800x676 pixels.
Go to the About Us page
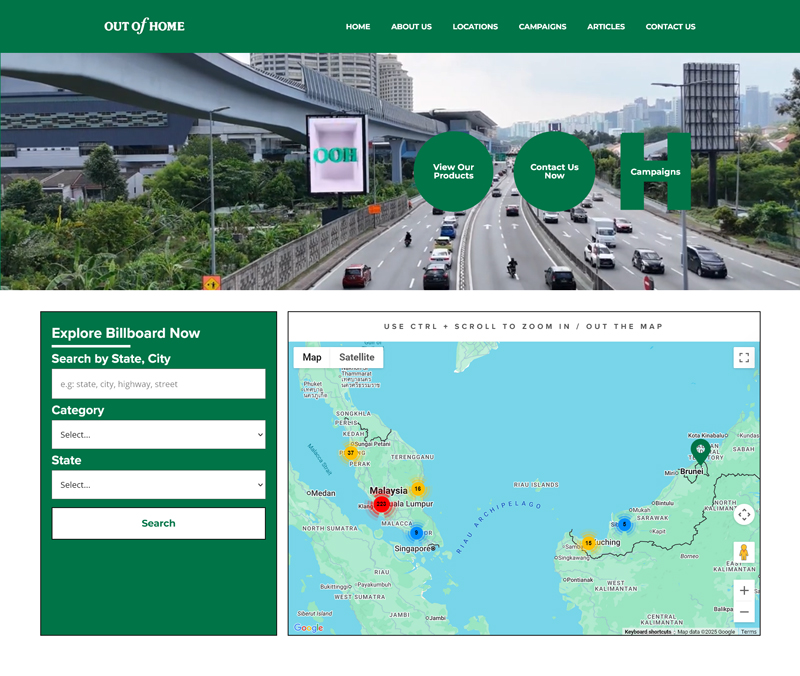point(411,27)
